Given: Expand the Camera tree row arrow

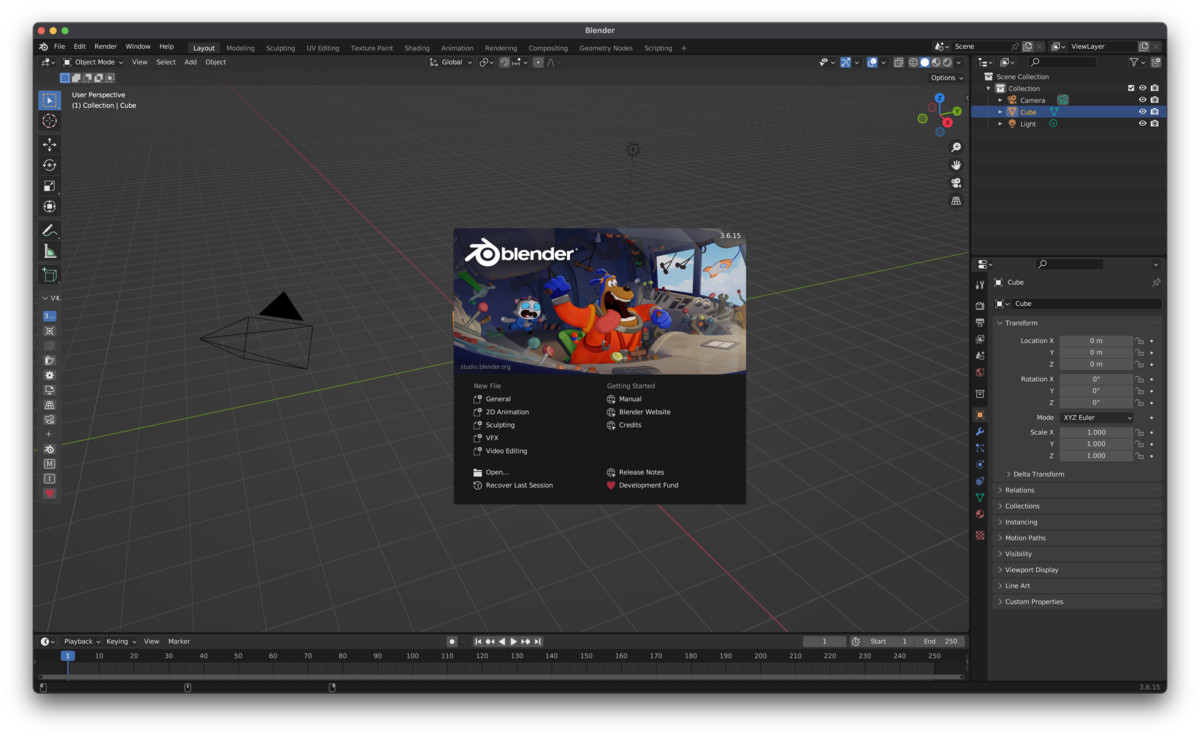Looking at the screenshot, I should pos(1000,100).
